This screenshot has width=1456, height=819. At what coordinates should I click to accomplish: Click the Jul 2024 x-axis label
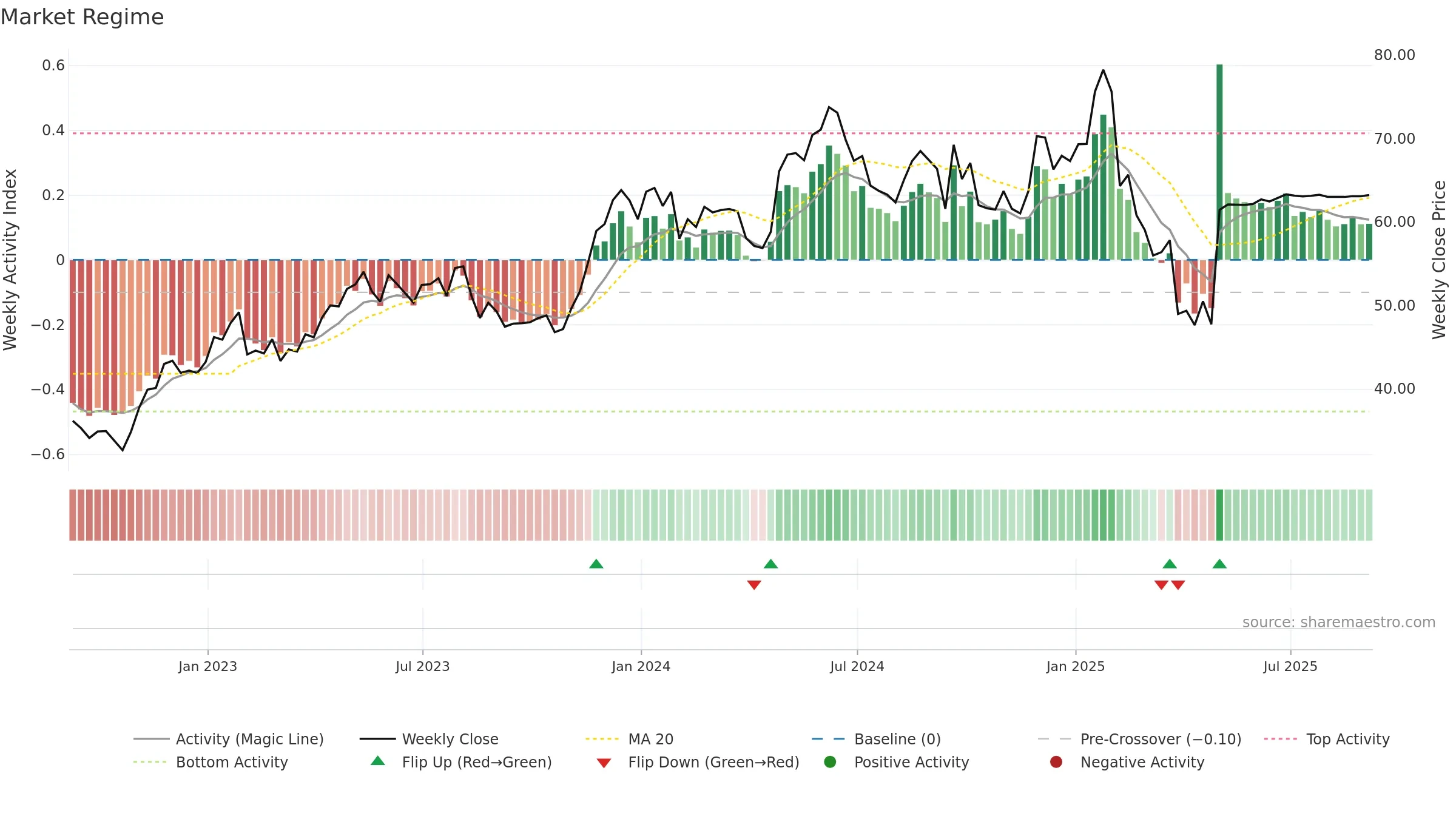857,666
